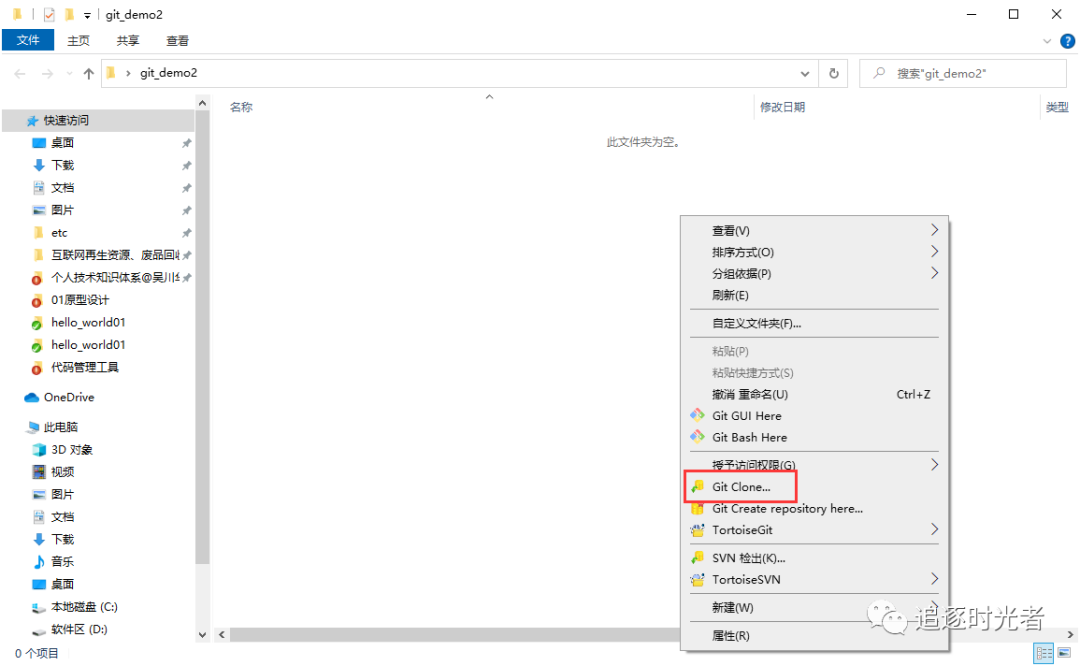Expand the ribbon with the chevron
Screen dimensions: 1080x666
[x=1046, y=41]
